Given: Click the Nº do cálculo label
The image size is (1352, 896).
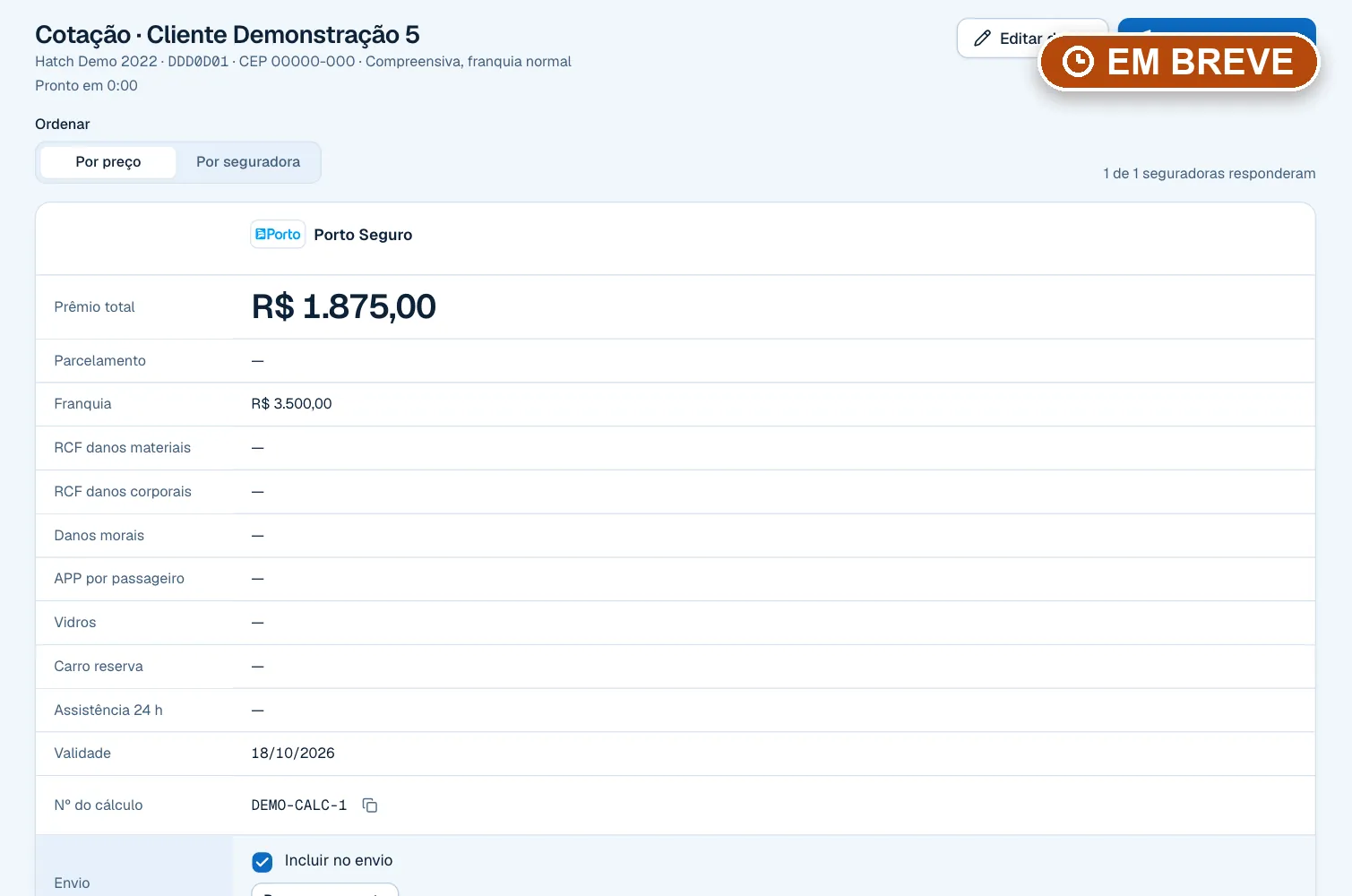Looking at the screenshot, I should pyautogui.click(x=99, y=806).
